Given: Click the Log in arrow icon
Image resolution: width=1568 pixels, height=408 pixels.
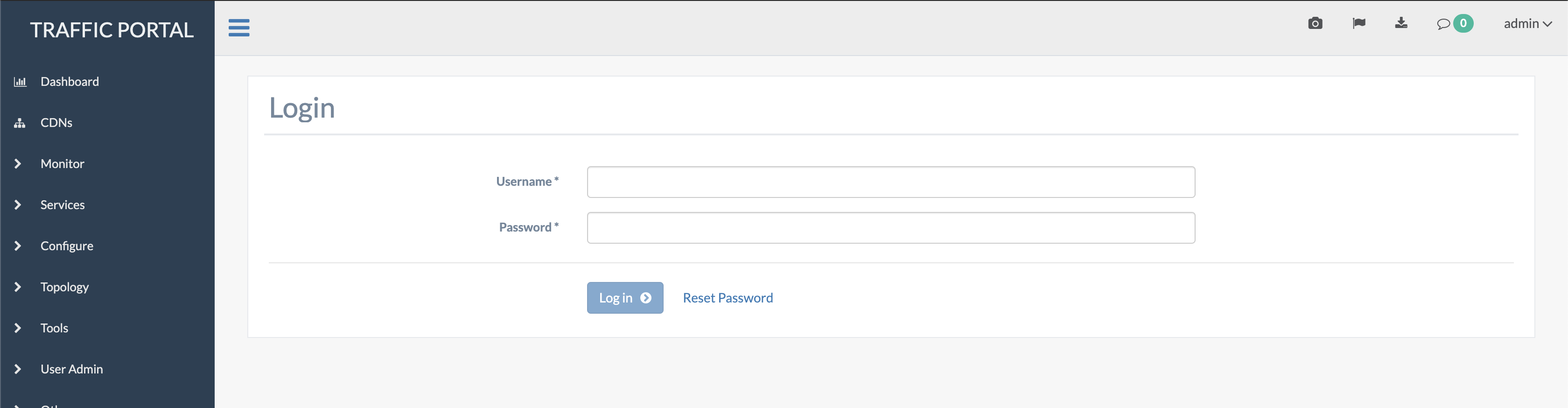Looking at the screenshot, I should (646, 298).
